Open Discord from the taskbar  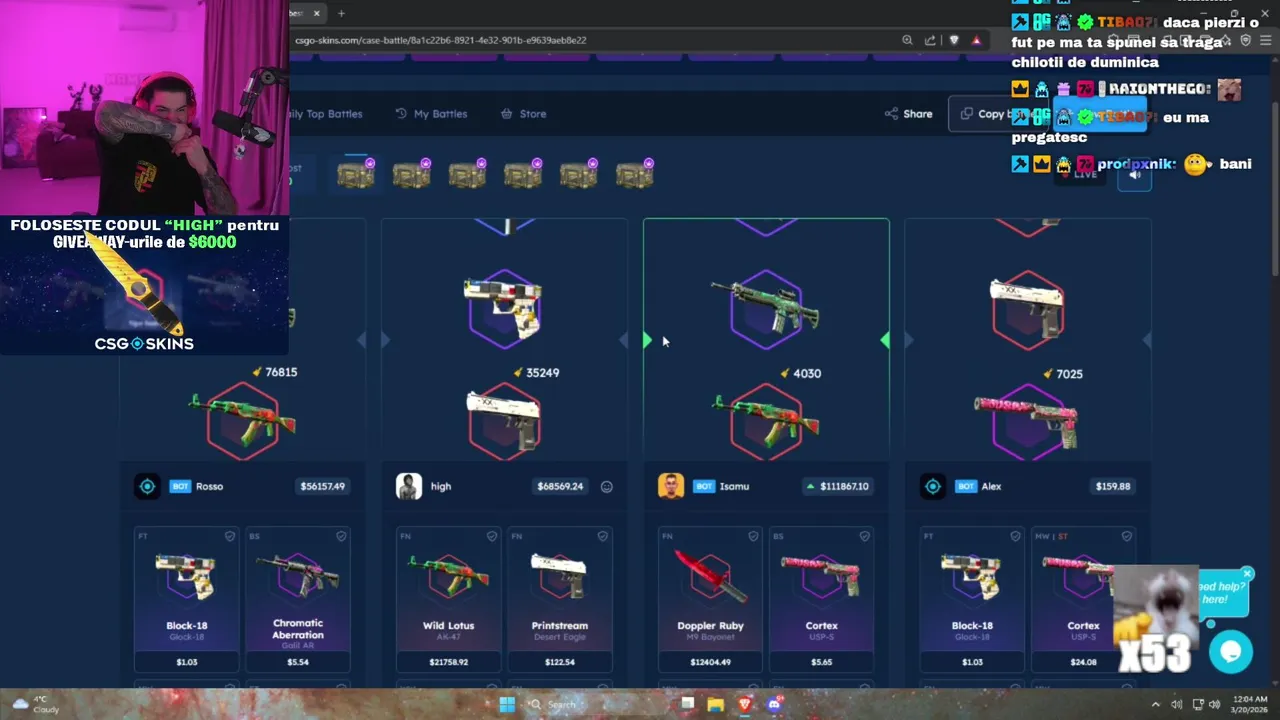pos(773,704)
